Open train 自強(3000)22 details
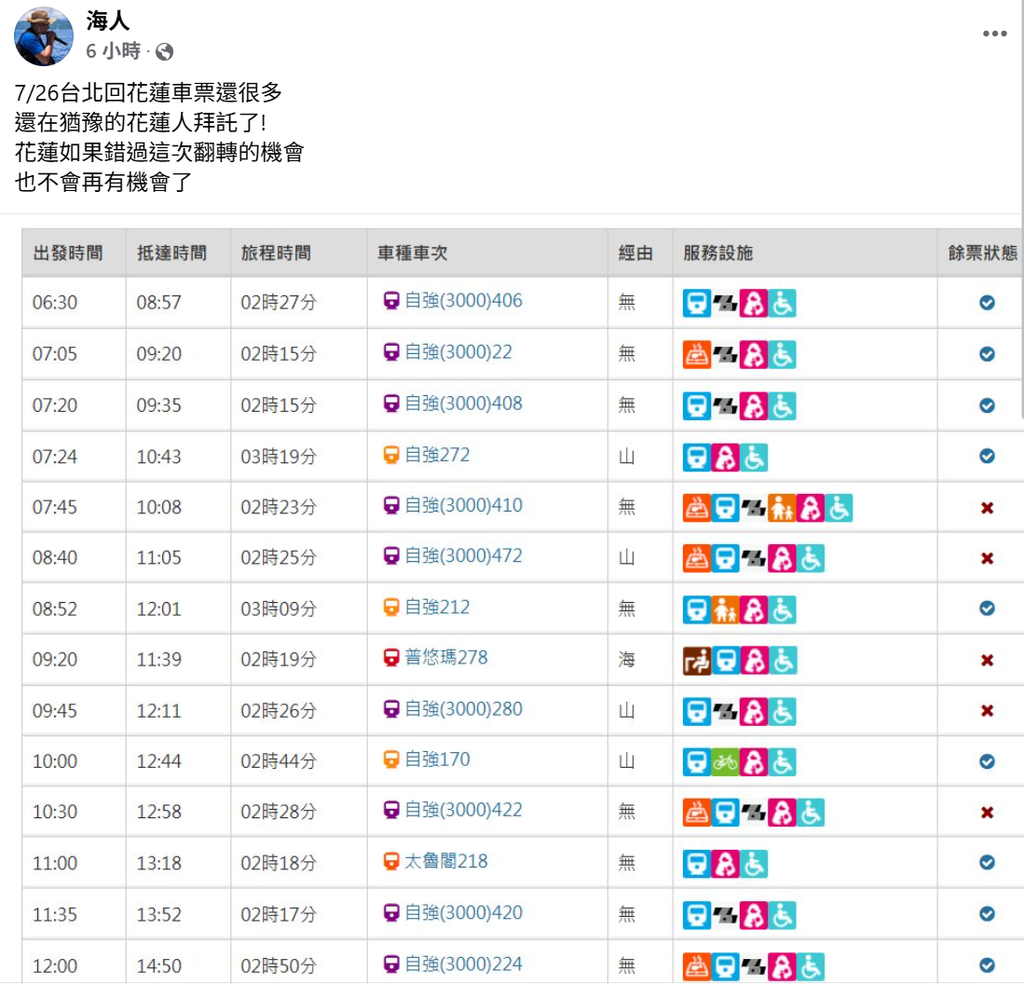Image resolution: width=1024 pixels, height=985 pixels. [x=458, y=352]
